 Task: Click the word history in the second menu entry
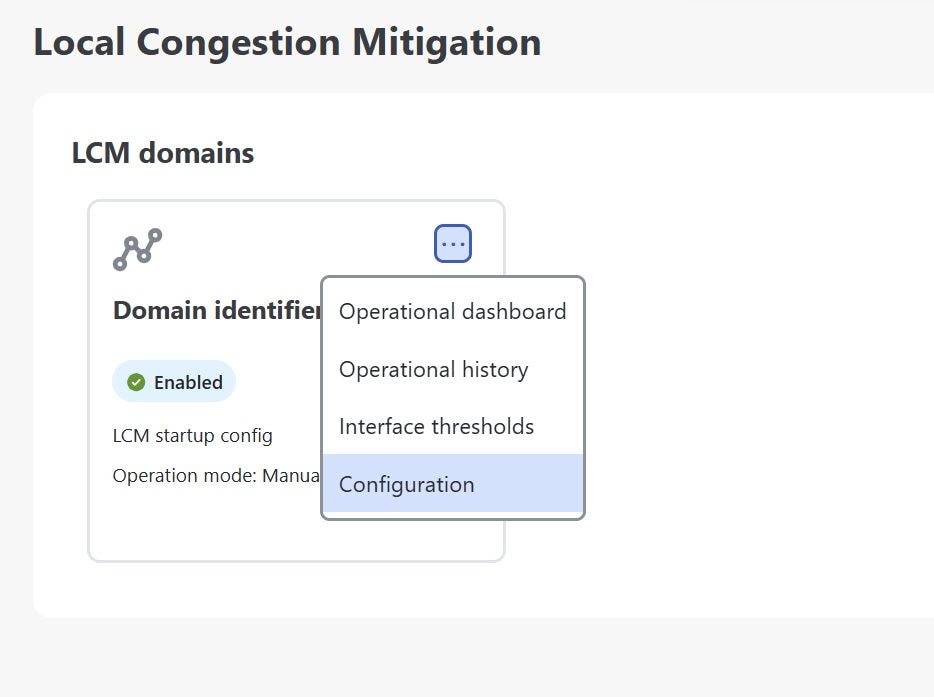tap(495, 370)
